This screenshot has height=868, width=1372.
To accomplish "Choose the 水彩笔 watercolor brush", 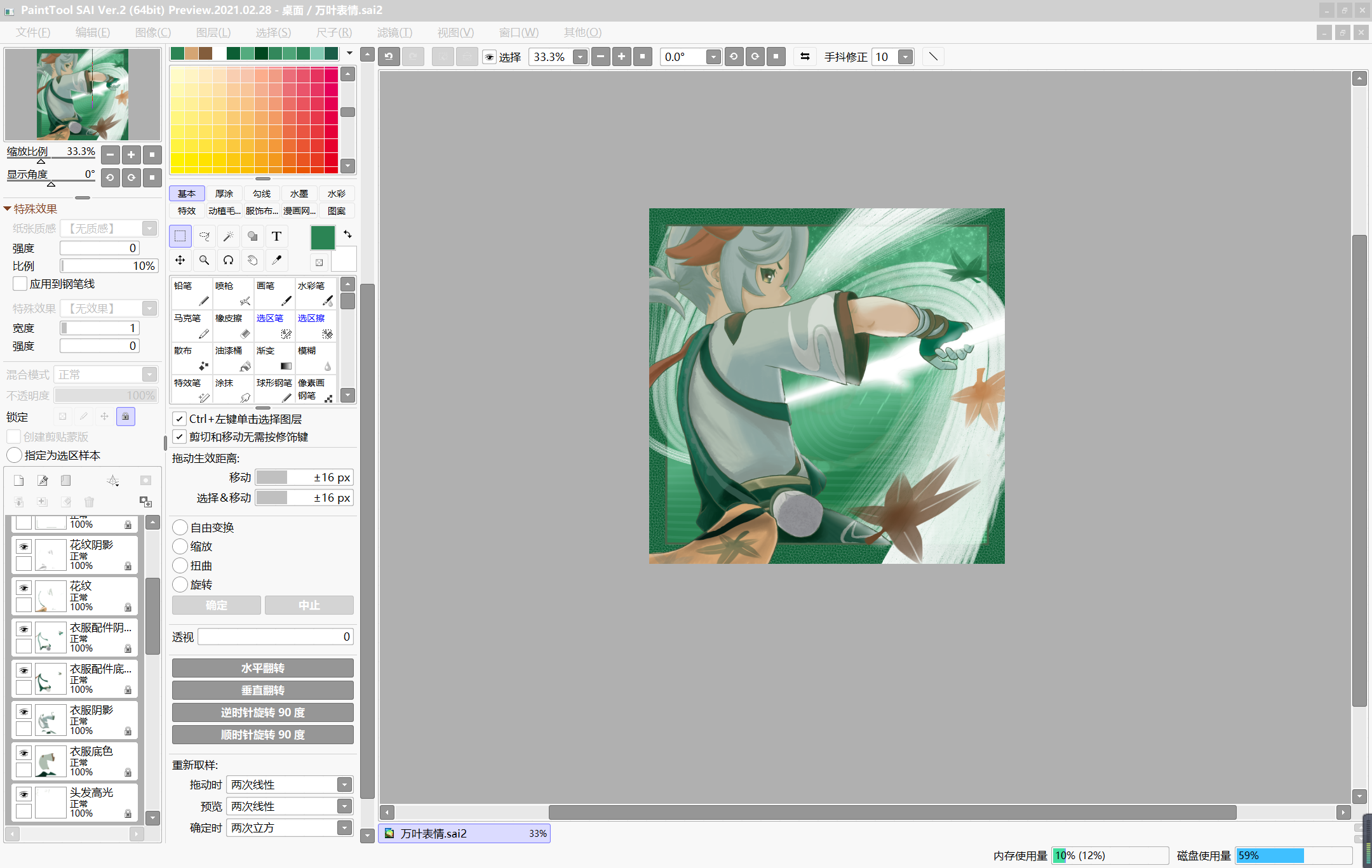I will coord(316,293).
